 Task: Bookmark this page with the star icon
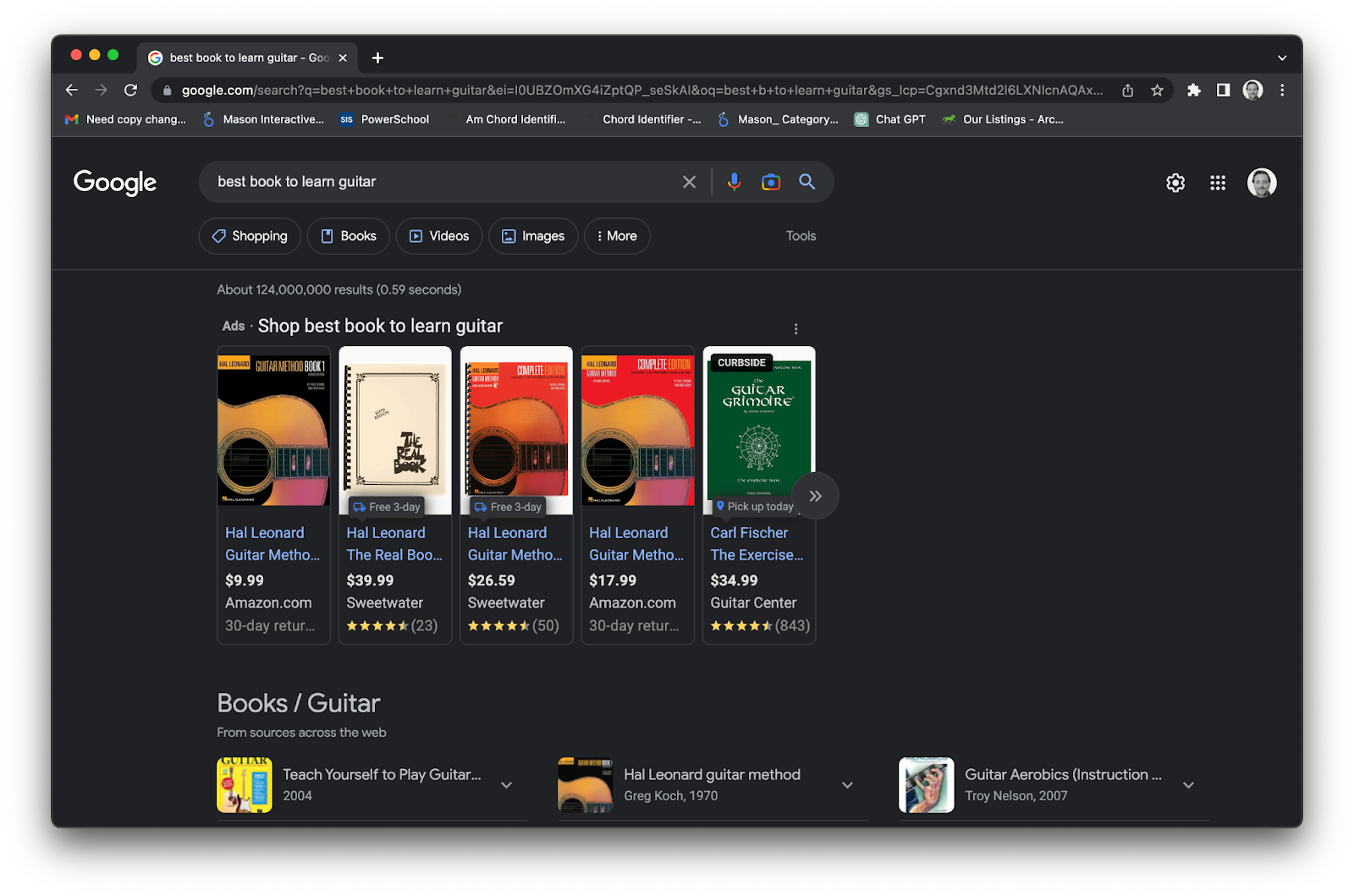coord(1157,91)
